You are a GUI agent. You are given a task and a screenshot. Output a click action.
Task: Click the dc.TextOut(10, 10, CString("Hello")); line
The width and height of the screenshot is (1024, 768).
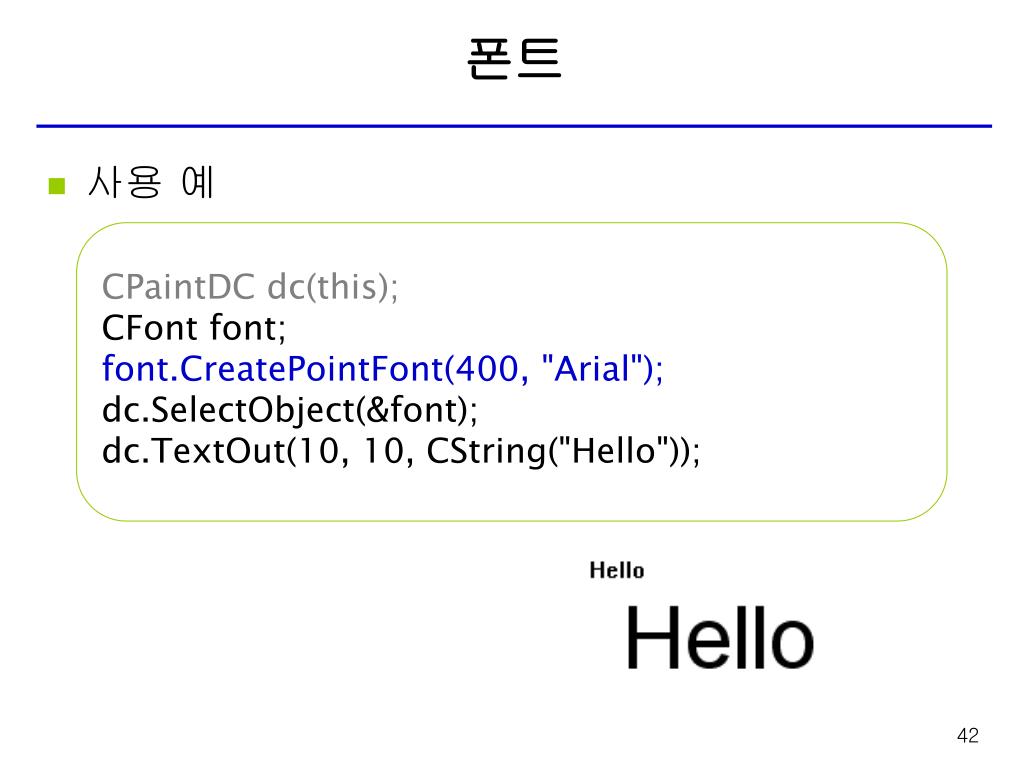[x=401, y=451]
